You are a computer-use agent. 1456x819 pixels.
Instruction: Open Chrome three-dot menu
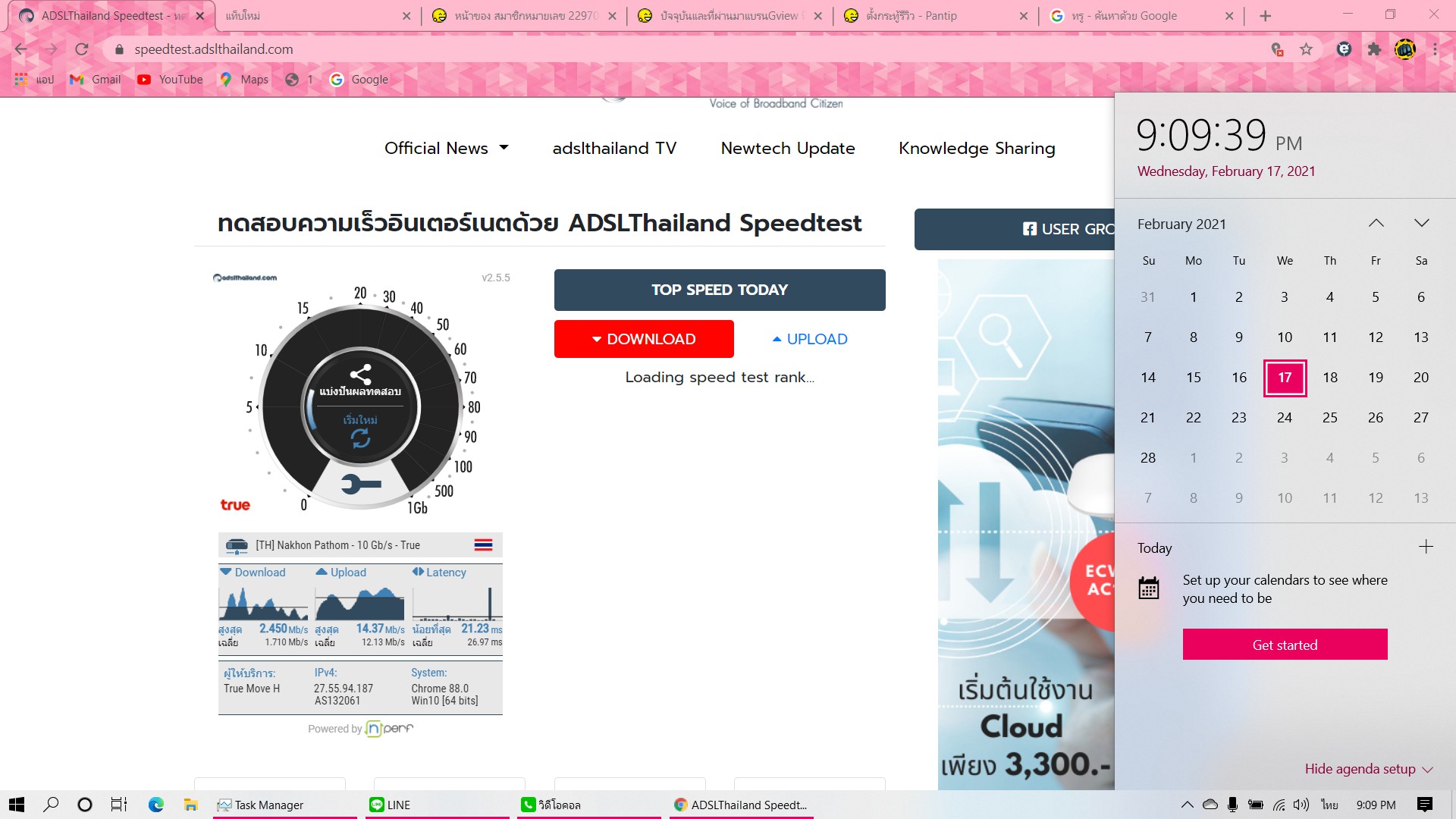[x=1435, y=49]
